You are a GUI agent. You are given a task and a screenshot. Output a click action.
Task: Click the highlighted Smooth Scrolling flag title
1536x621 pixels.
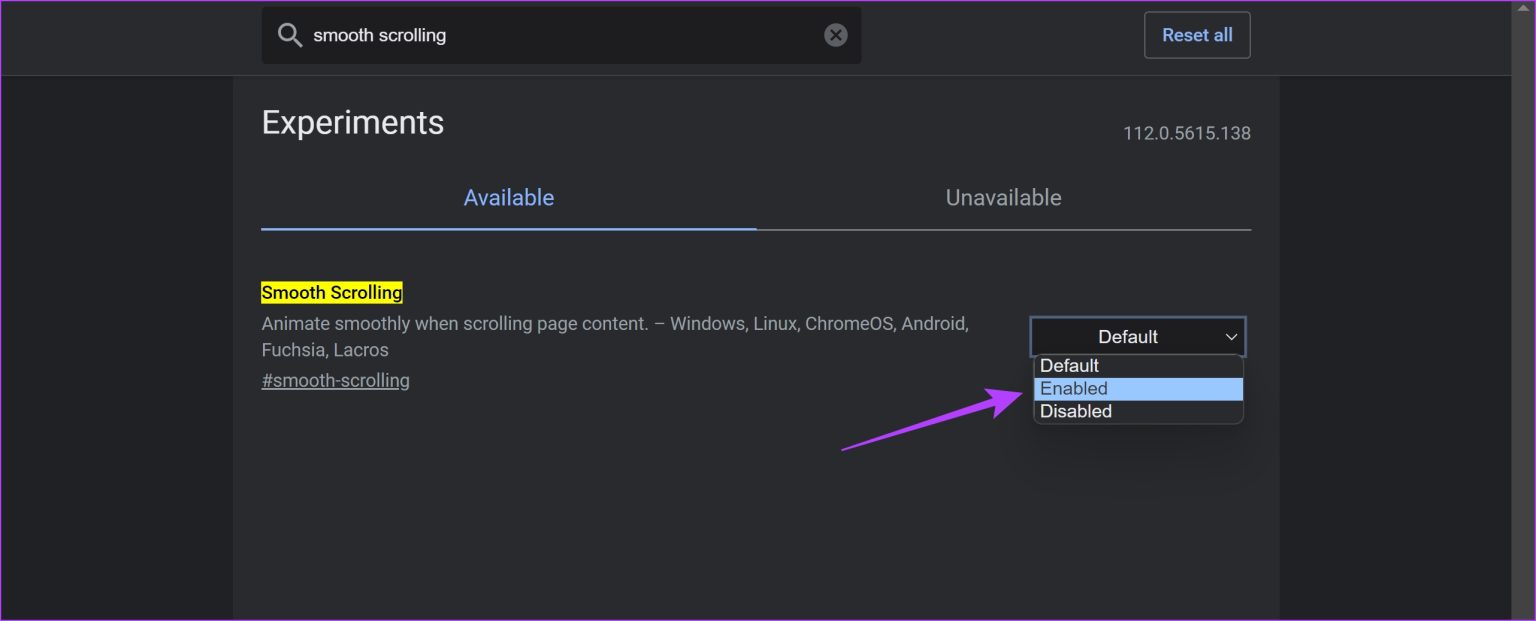[x=332, y=292]
